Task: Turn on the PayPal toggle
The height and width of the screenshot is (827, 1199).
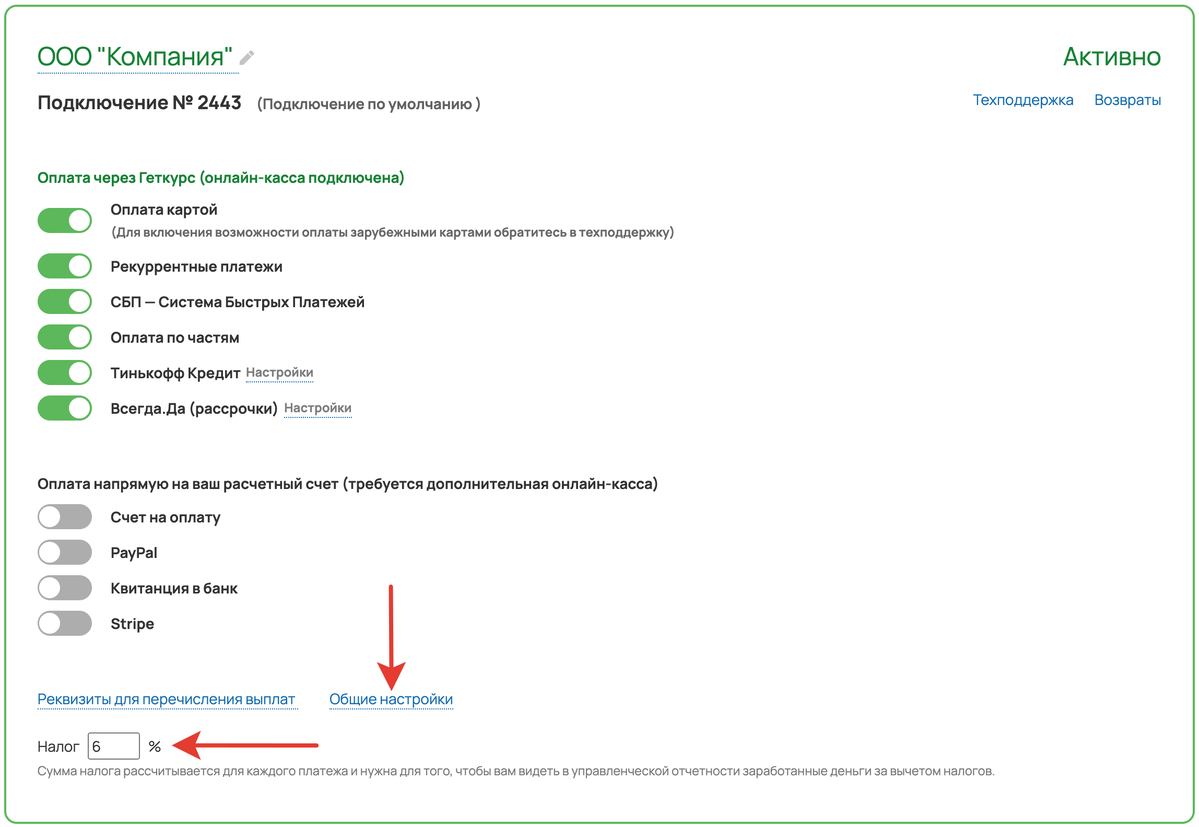Action: 65,553
